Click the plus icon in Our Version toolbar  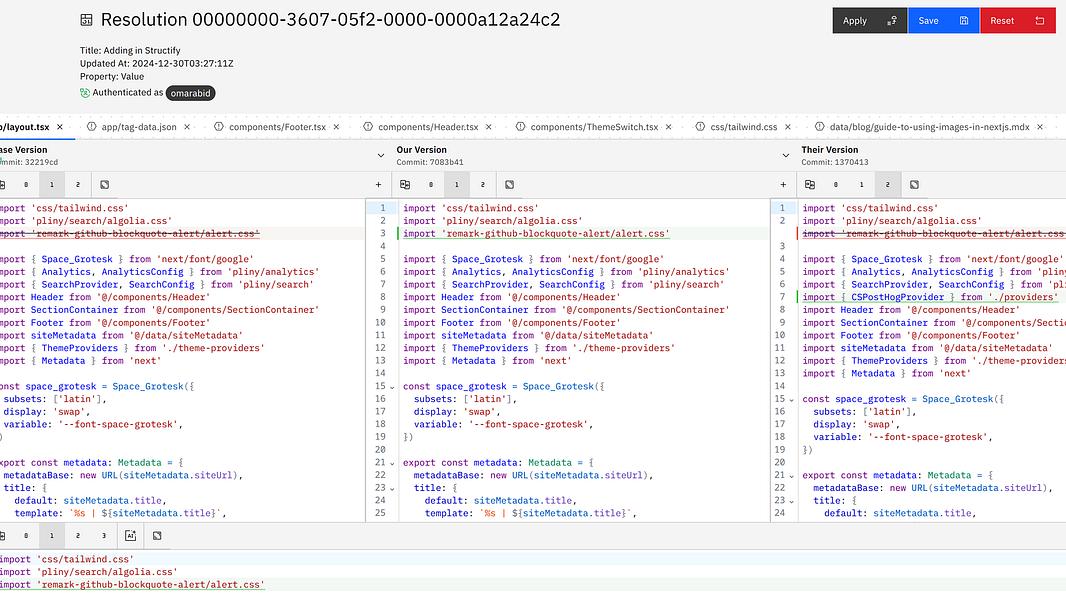(783, 185)
